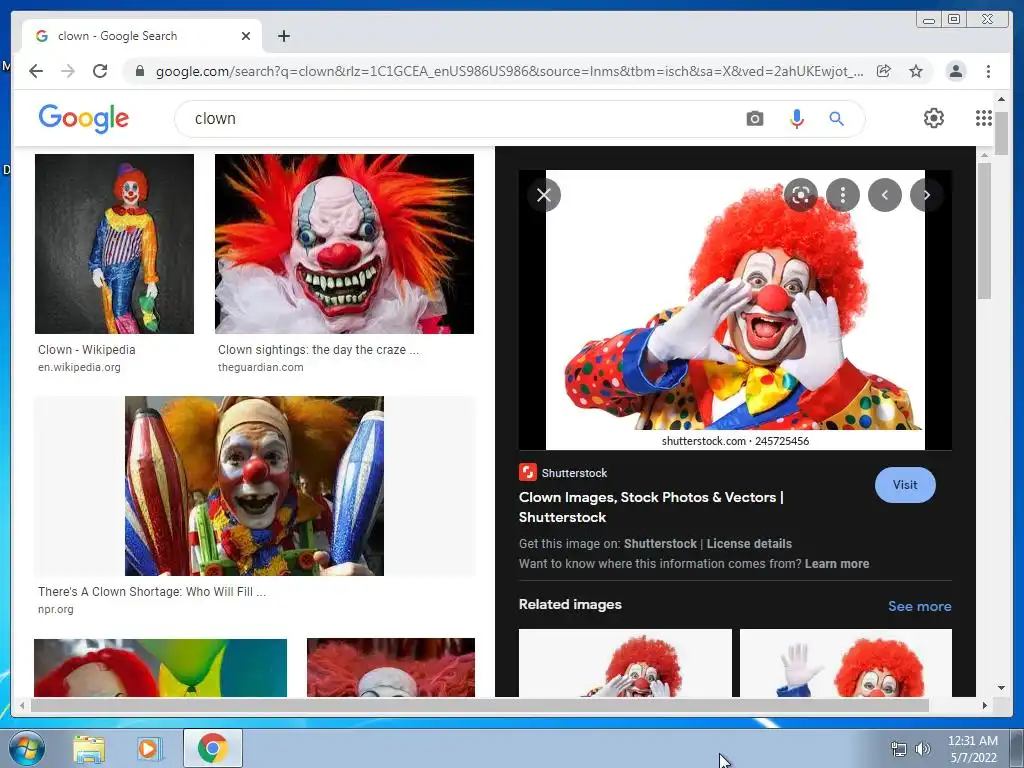
Task: Select the clown - Google Search tab
Action: (x=142, y=36)
